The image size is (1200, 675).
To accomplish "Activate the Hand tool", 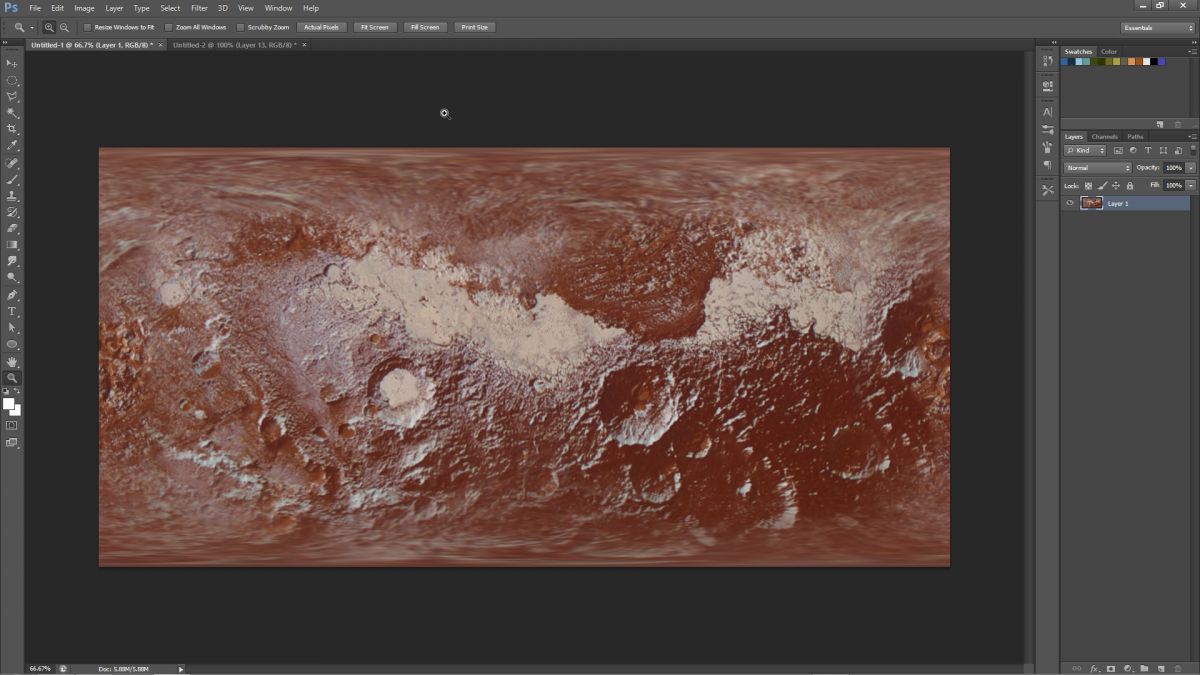I will 12,361.
